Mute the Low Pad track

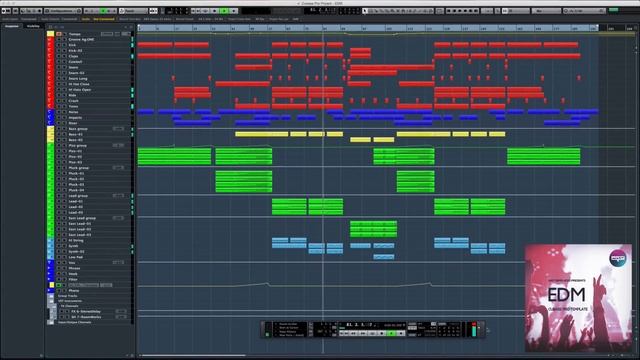59,257
